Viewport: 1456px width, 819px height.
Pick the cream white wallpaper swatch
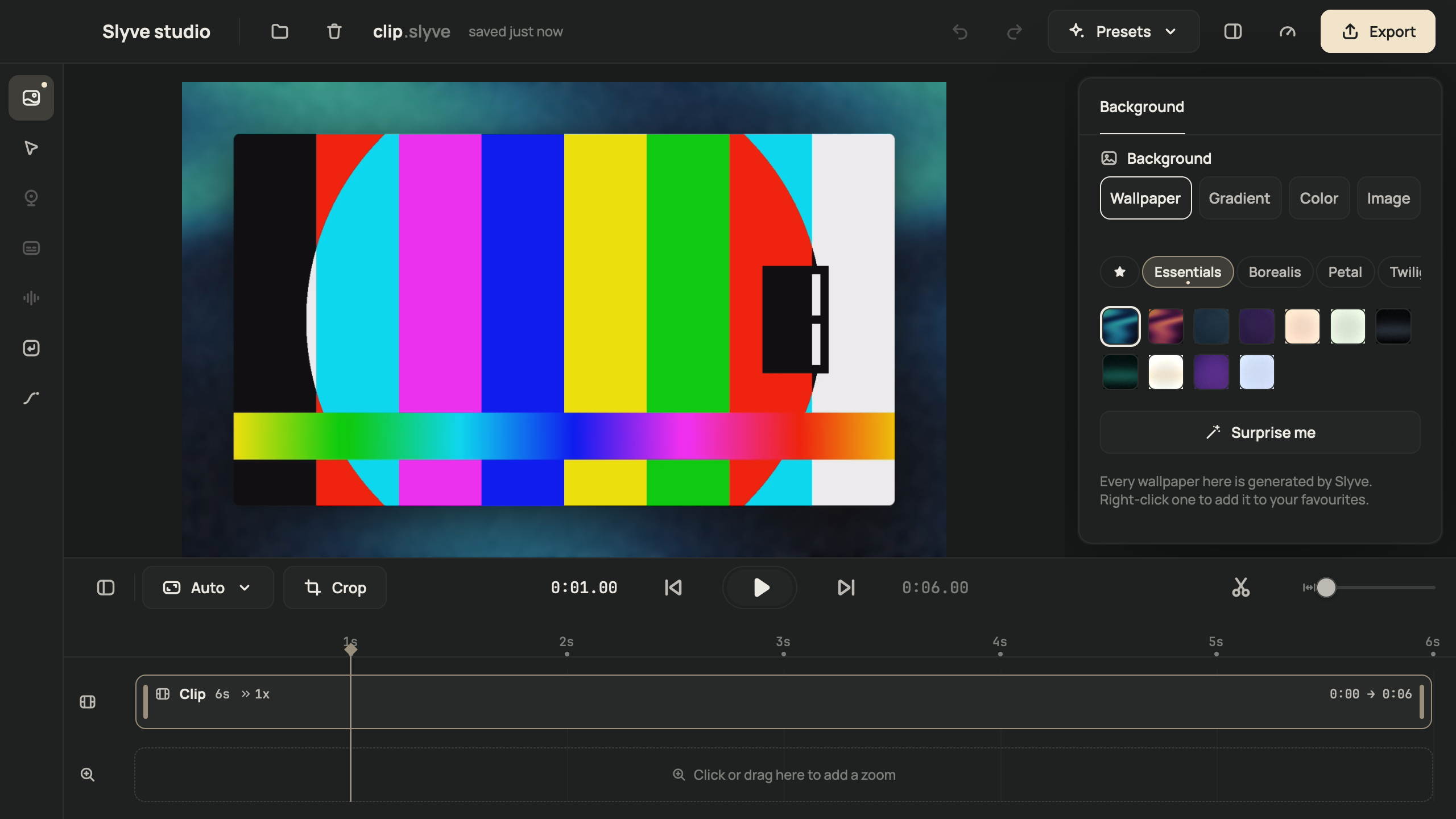click(1165, 372)
